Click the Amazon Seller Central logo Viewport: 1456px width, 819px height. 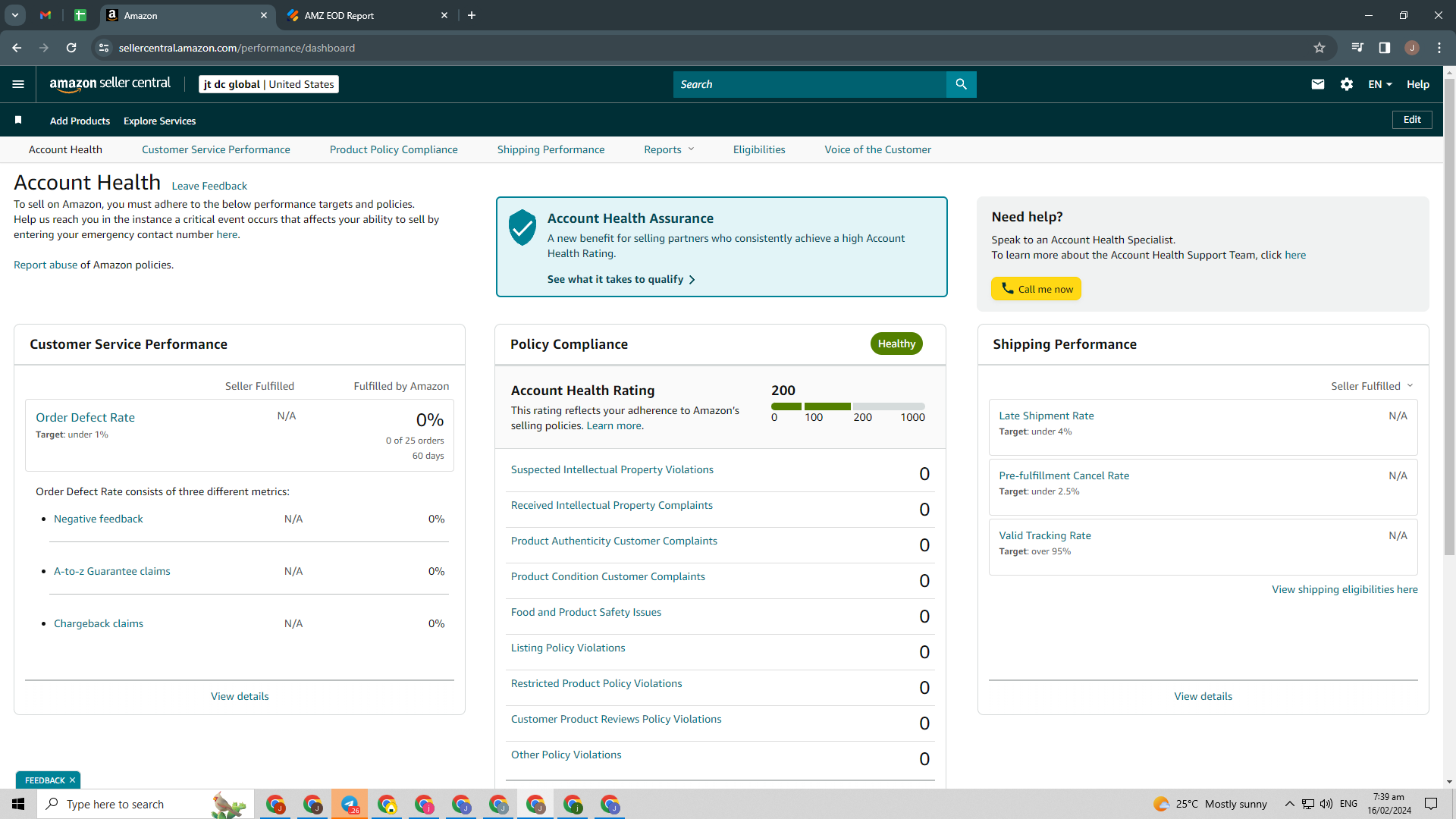(x=110, y=84)
